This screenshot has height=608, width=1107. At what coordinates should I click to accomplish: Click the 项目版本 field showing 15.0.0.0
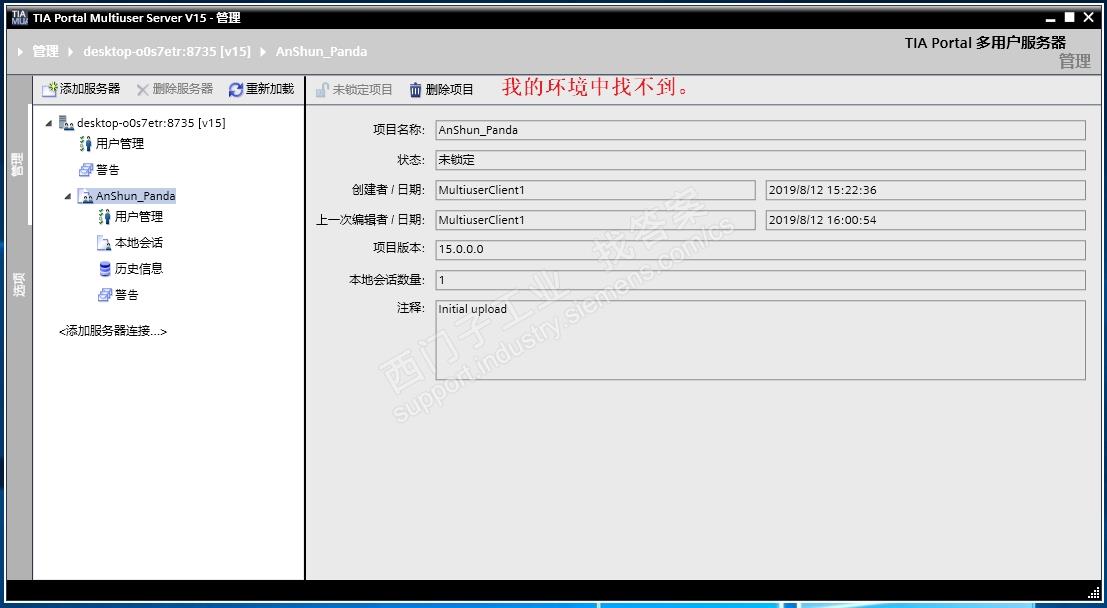pyautogui.click(x=760, y=250)
